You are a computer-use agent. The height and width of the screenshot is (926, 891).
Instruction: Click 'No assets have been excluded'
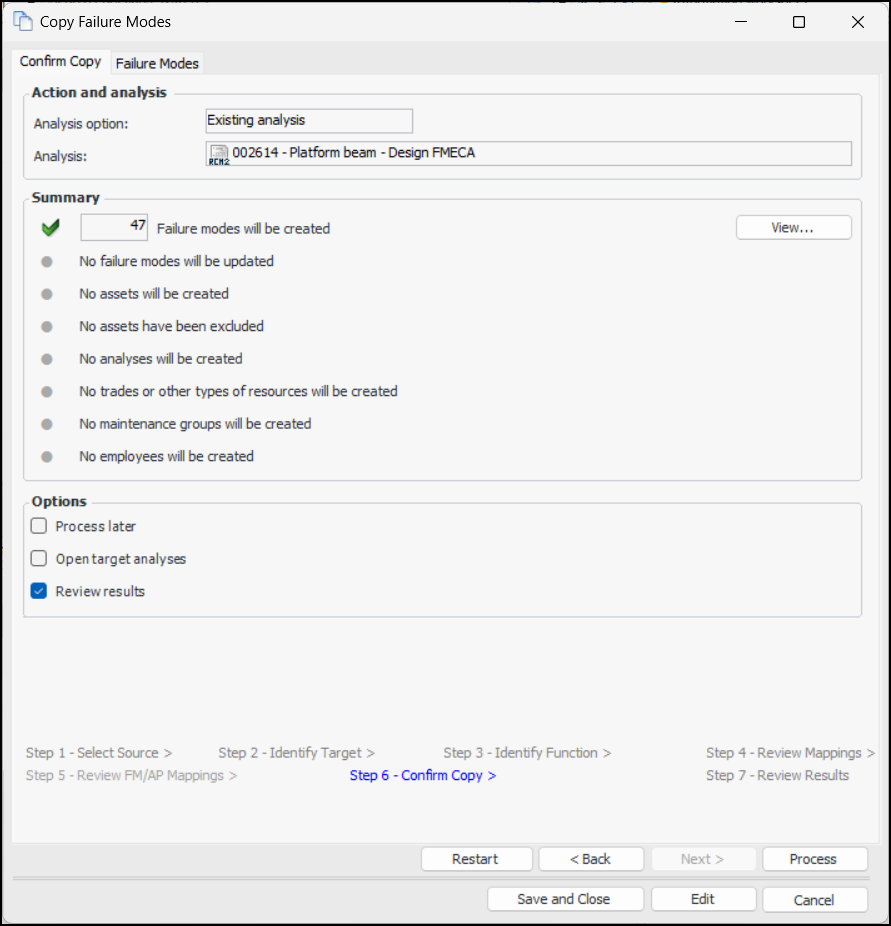point(171,326)
